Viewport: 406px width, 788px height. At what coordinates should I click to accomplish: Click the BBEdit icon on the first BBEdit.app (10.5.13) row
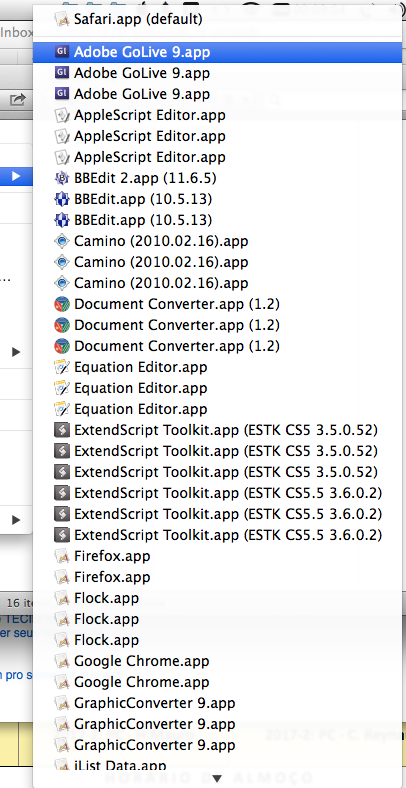[x=61, y=200]
